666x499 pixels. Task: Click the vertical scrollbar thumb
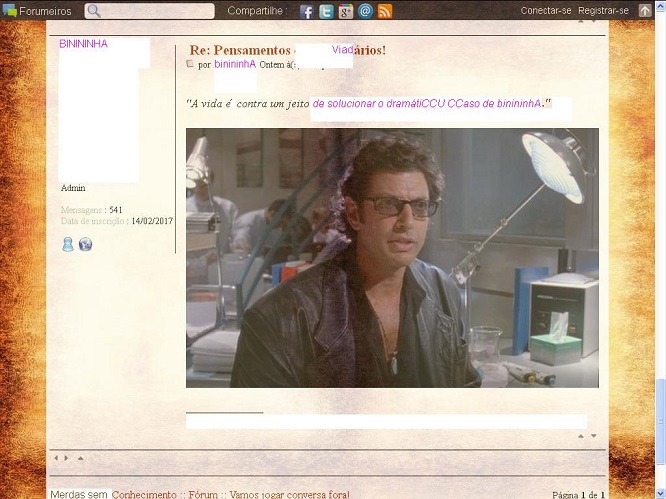pos(660,420)
